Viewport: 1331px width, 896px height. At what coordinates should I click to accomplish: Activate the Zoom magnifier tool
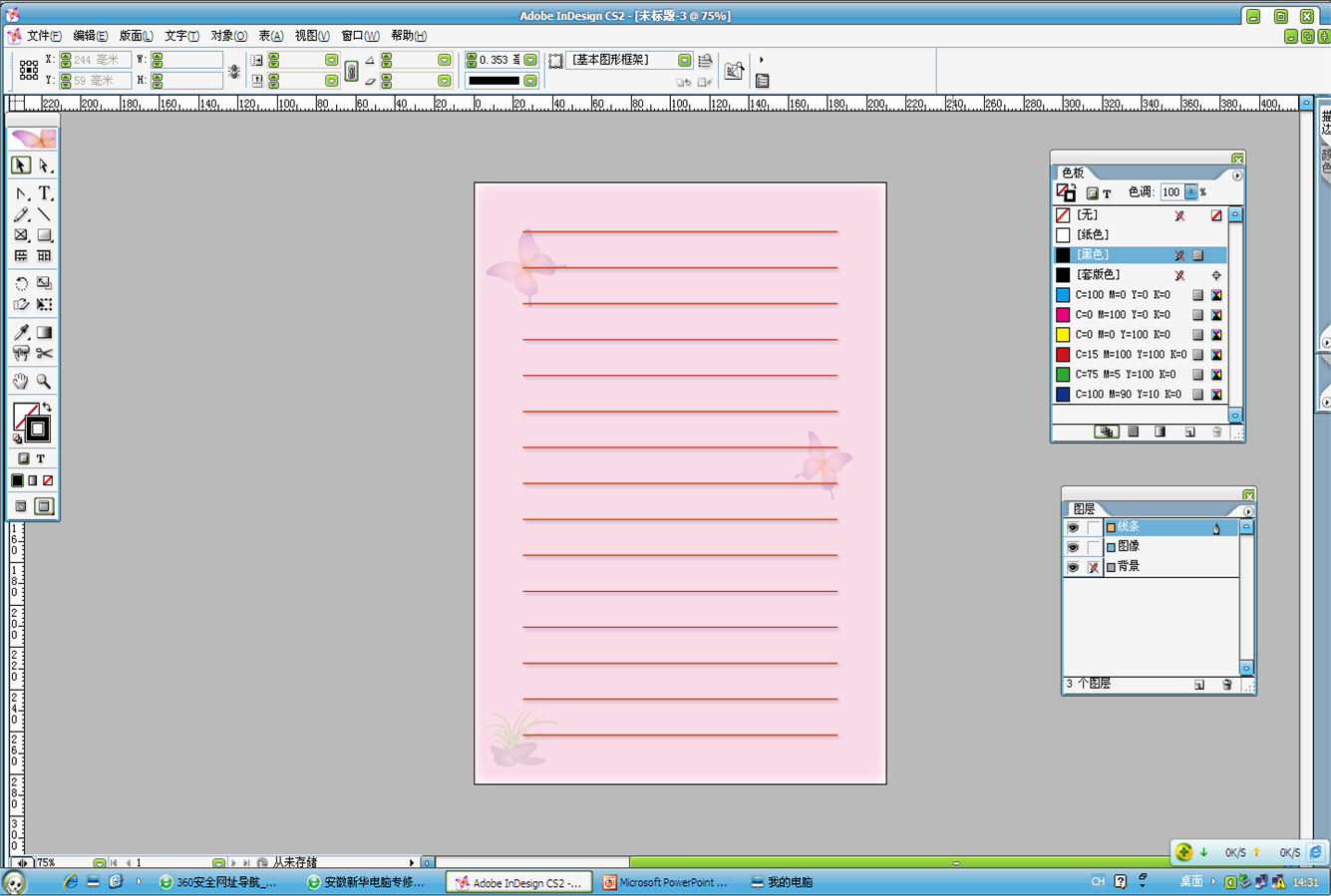click(45, 382)
